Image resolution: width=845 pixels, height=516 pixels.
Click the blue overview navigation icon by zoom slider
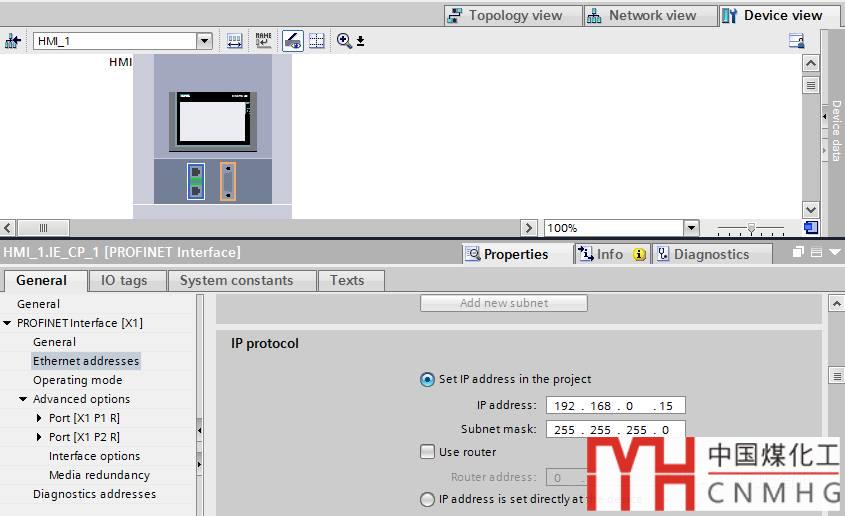[811, 228]
